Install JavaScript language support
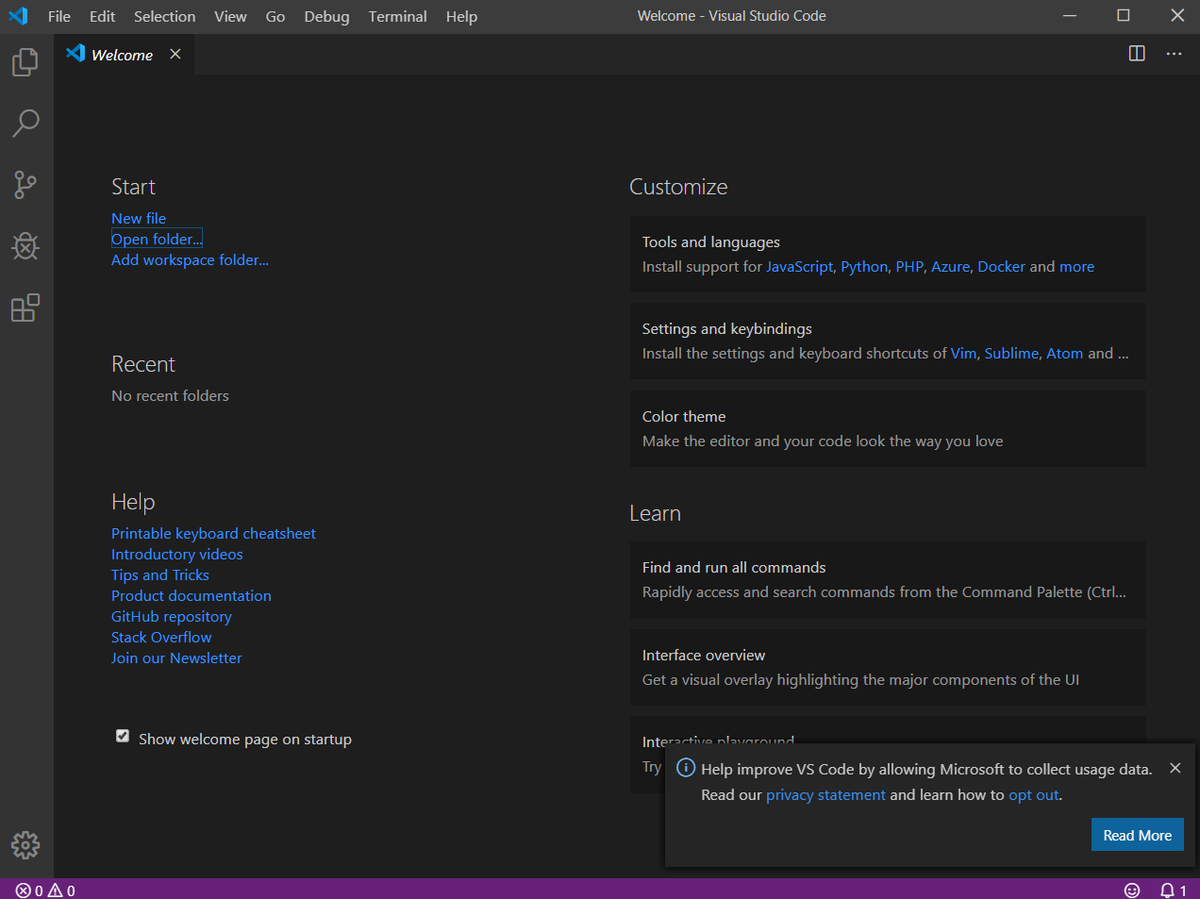The image size is (1200, 899). (x=799, y=267)
